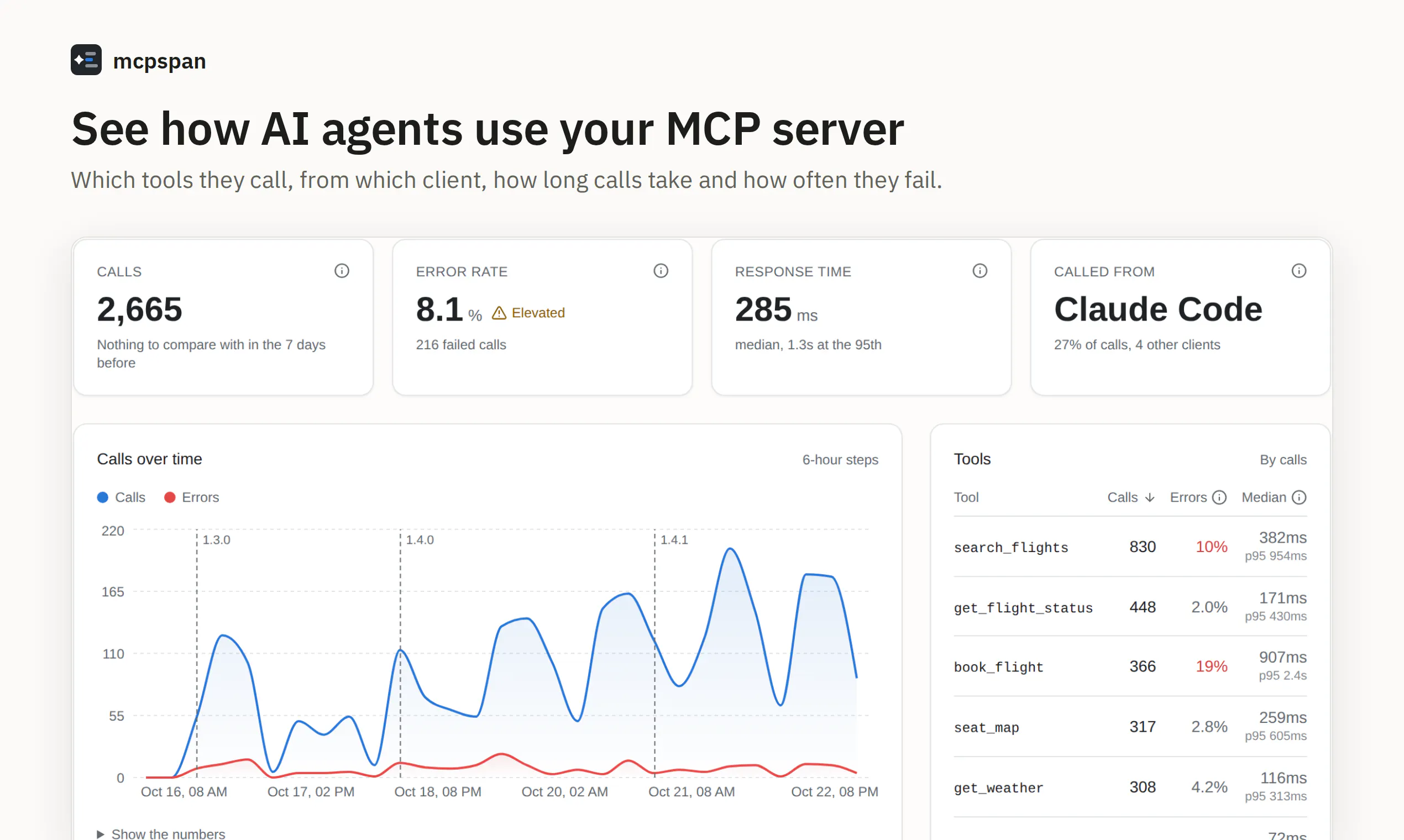Open the seat_map tool row
Image resolution: width=1404 pixels, height=840 pixels.
coord(1130,727)
